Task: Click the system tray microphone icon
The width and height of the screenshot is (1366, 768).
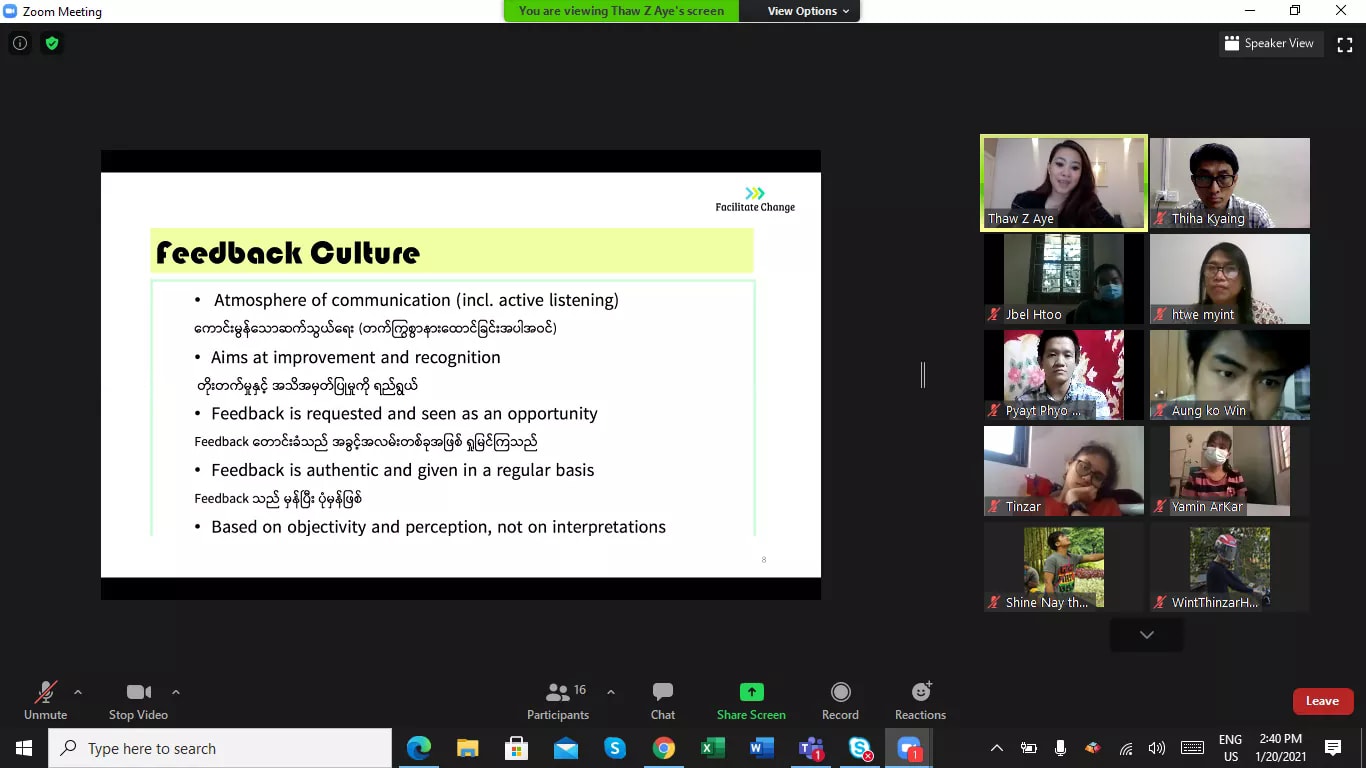Action: coord(1060,748)
